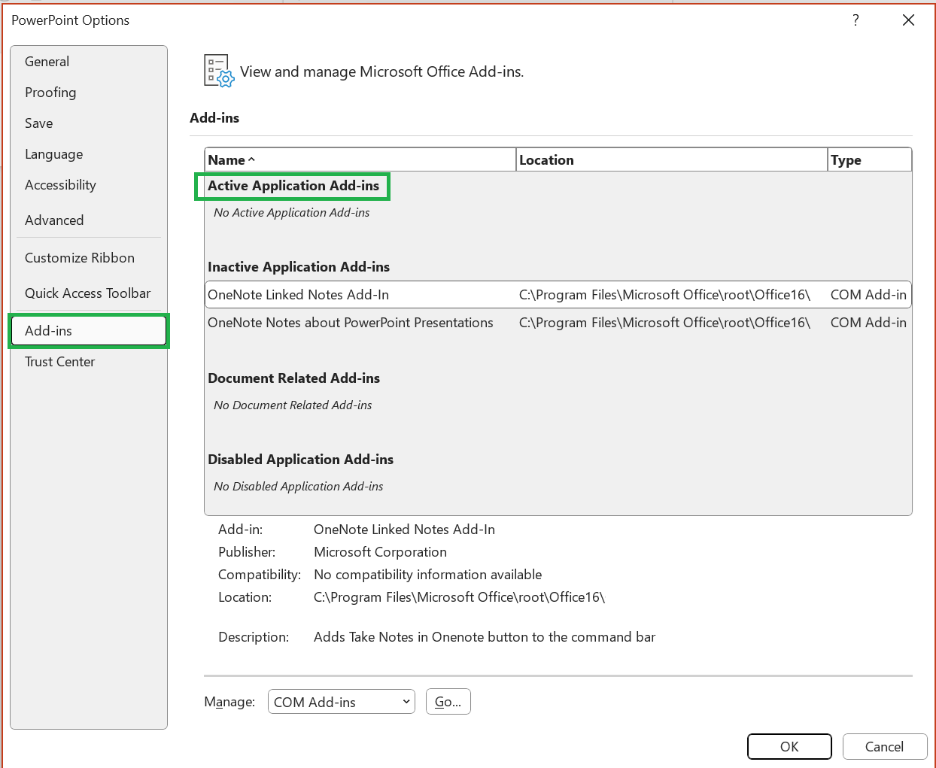Click the COM Add-in type for Linked Notes
The height and width of the screenshot is (768, 936).
869,295
